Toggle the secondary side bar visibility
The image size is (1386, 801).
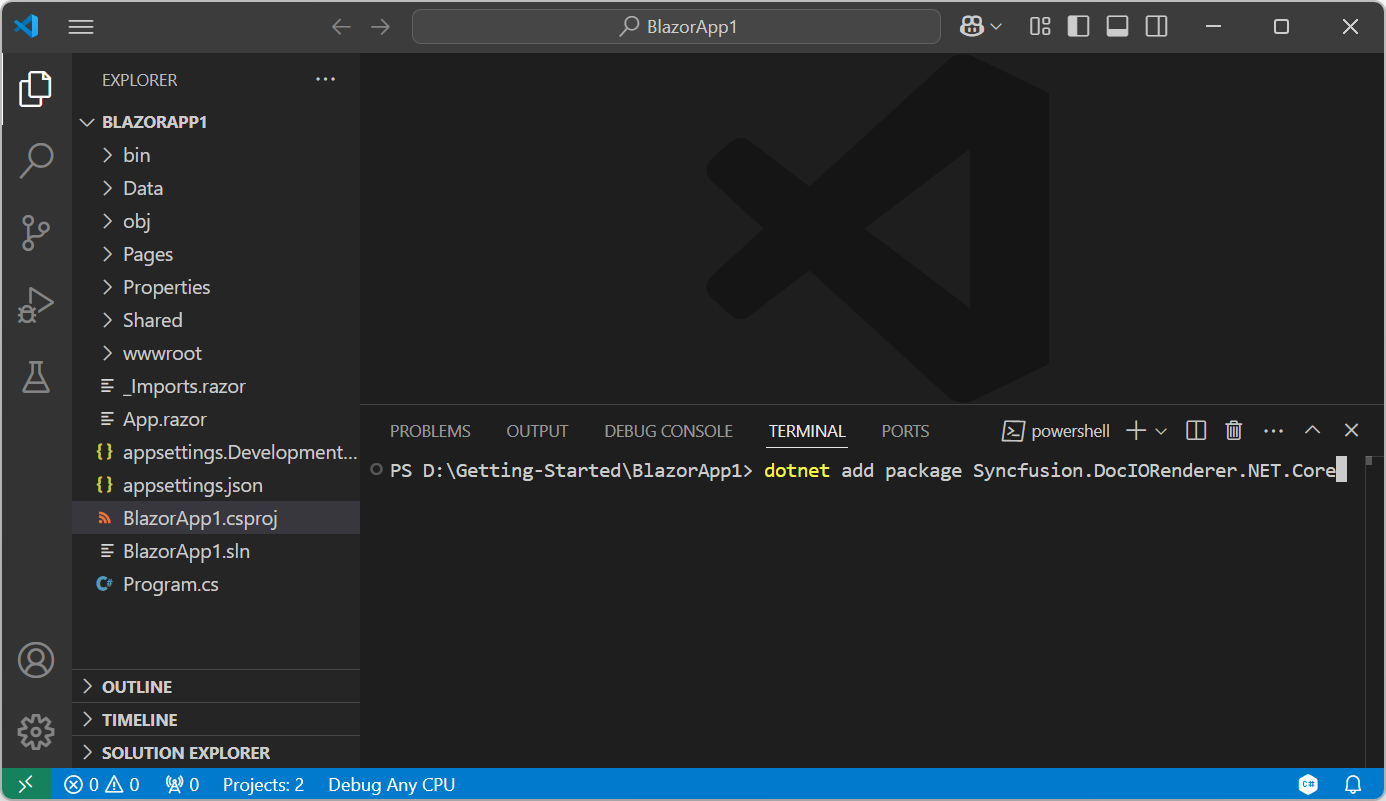pos(1157,27)
